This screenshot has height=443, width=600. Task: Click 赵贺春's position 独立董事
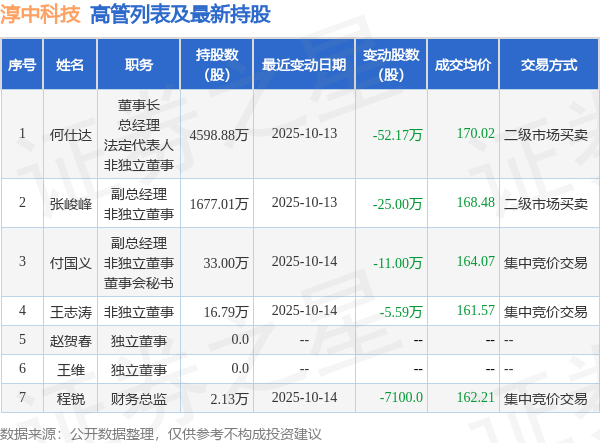pos(139,340)
